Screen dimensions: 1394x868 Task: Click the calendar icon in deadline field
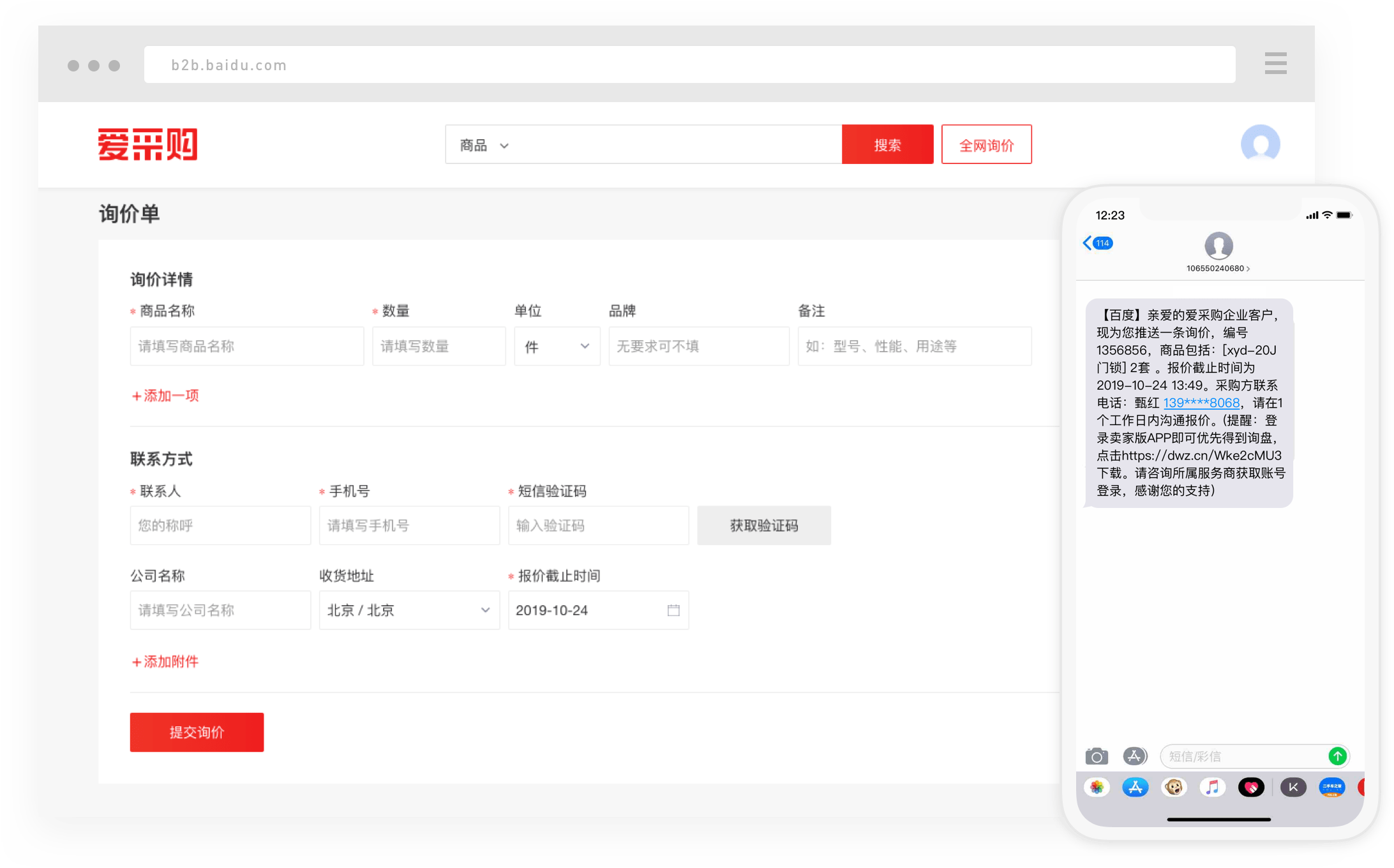pos(673,610)
